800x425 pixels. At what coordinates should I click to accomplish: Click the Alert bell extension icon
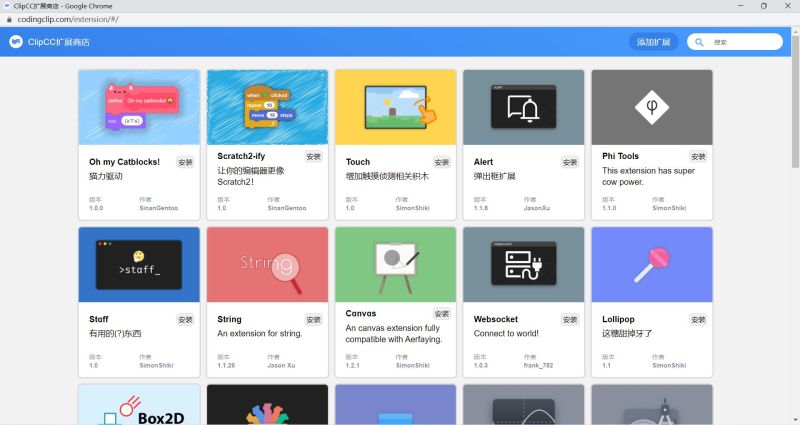tap(523, 107)
